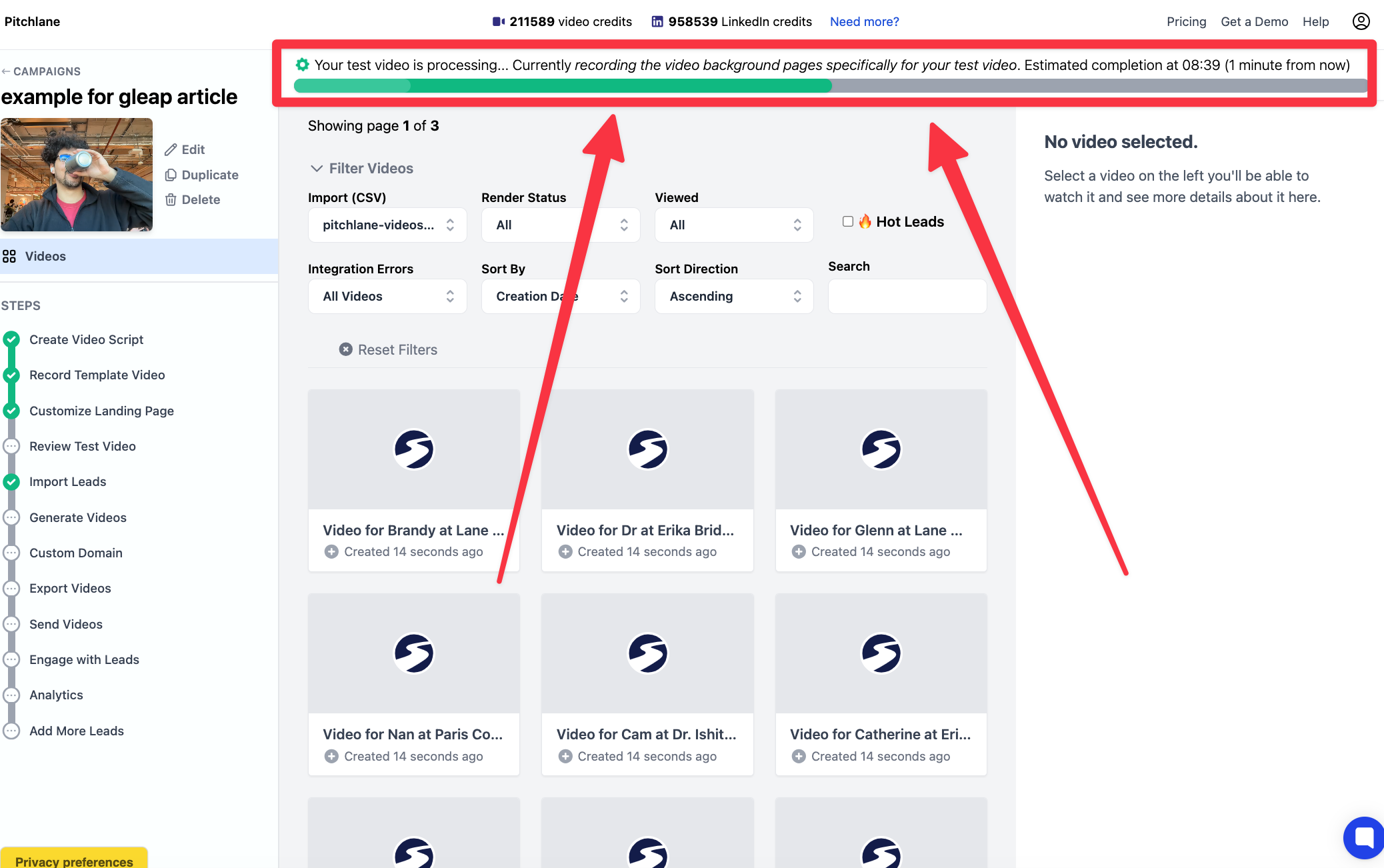Click the trash Delete campaign icon

click(171, 199)
